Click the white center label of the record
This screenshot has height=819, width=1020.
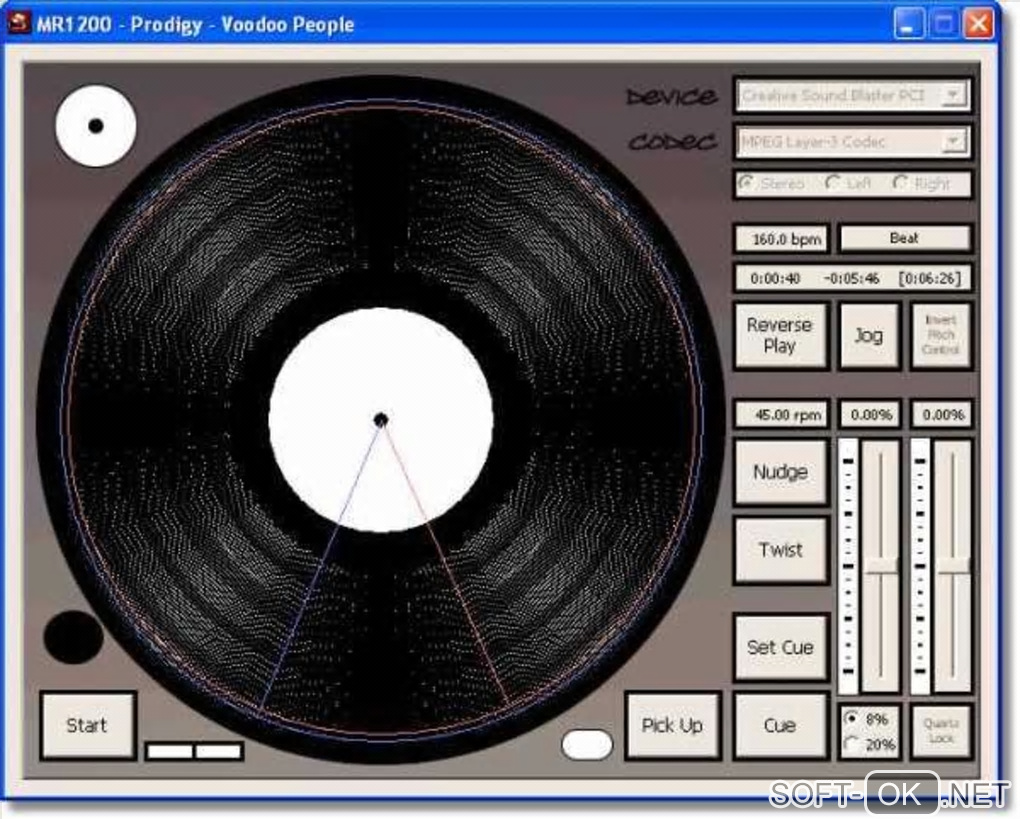[x=381, y=420]
